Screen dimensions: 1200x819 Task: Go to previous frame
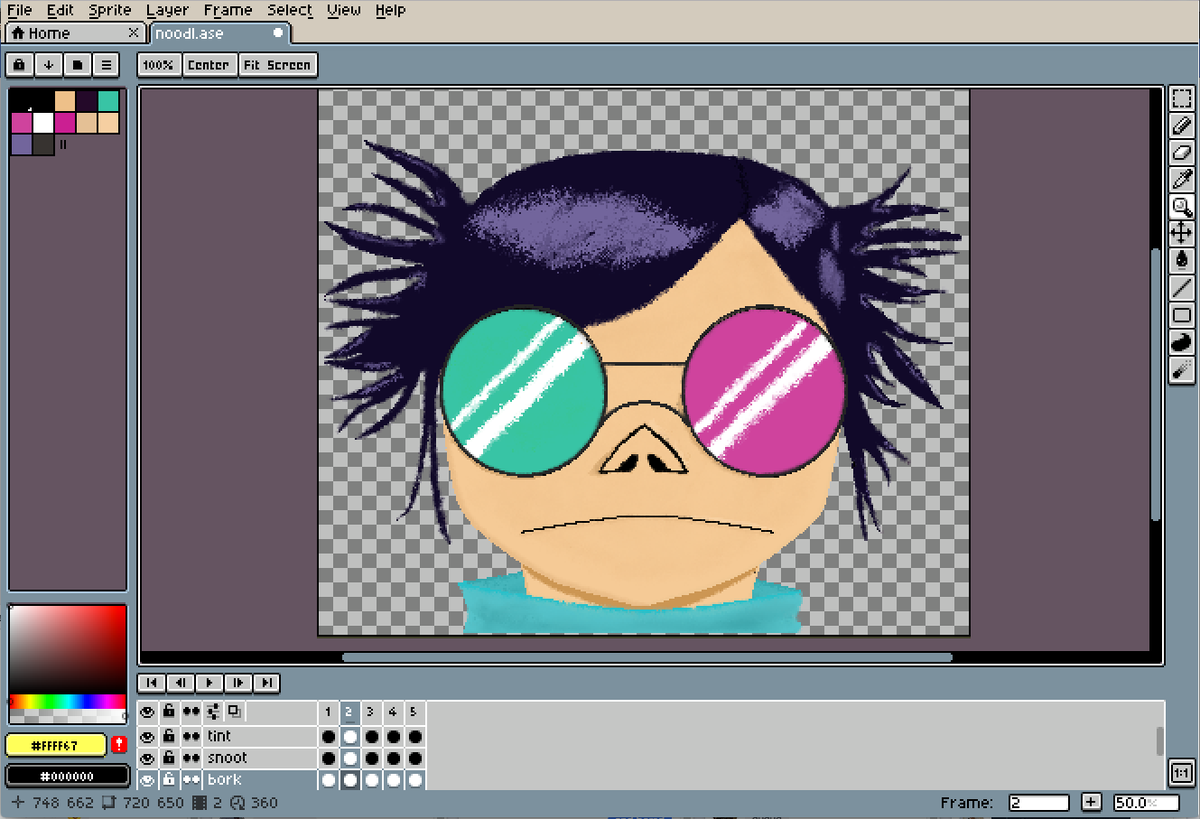tap(180, 683)
